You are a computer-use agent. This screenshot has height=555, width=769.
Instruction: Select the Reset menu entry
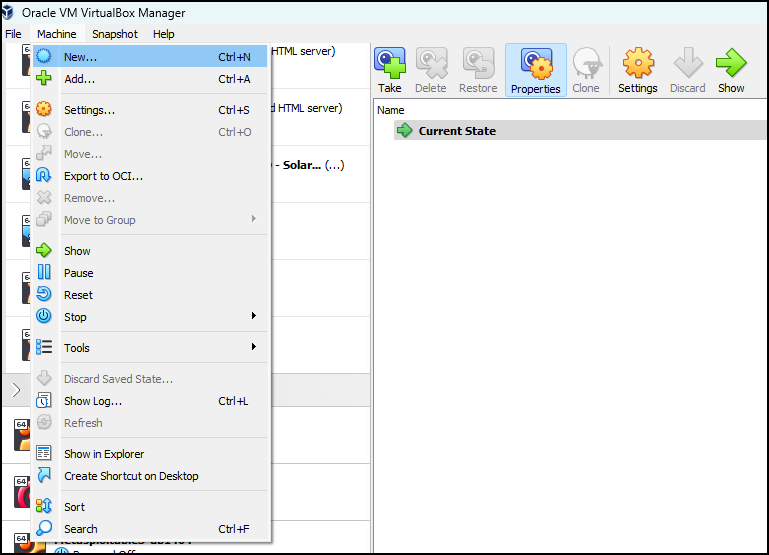tap(150, 295)
